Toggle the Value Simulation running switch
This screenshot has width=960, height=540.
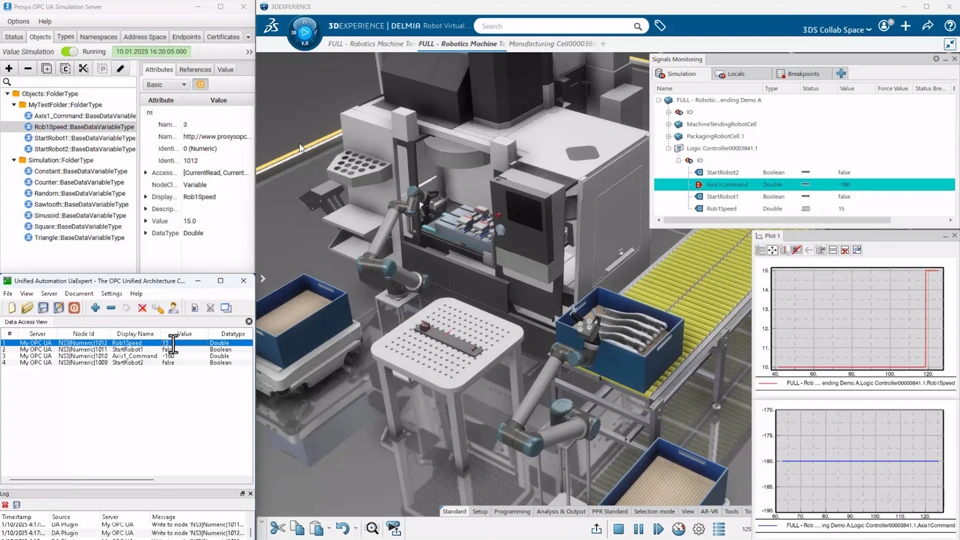(69, 51)
